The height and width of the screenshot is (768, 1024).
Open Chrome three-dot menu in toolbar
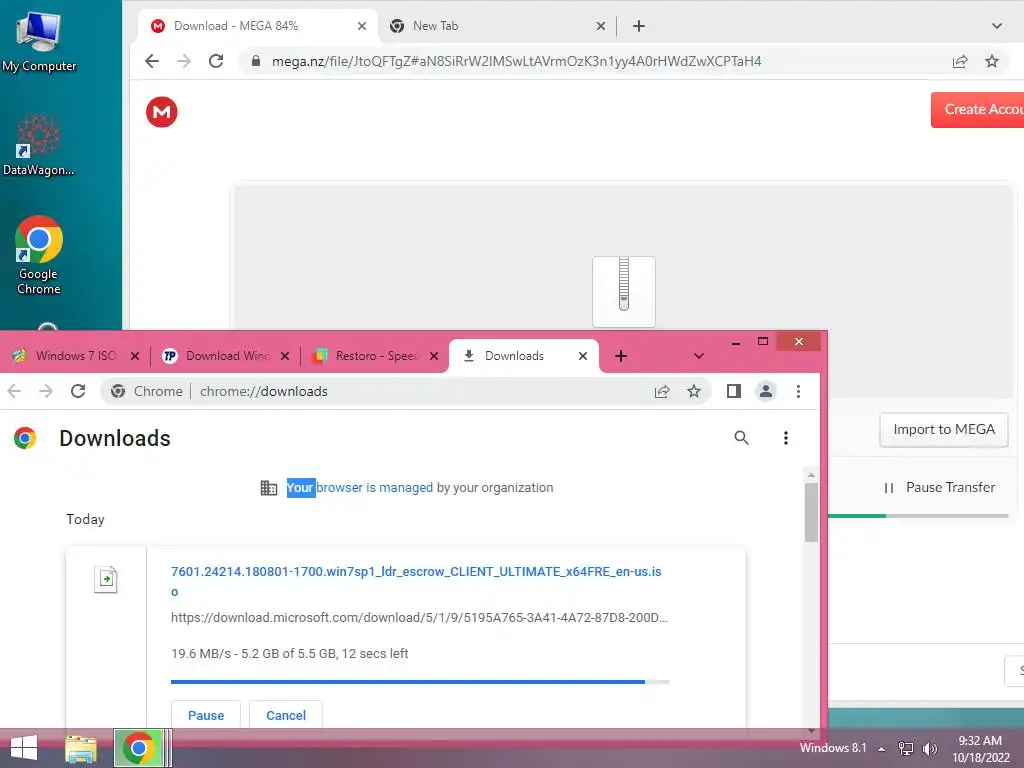(x=798, y=391)
